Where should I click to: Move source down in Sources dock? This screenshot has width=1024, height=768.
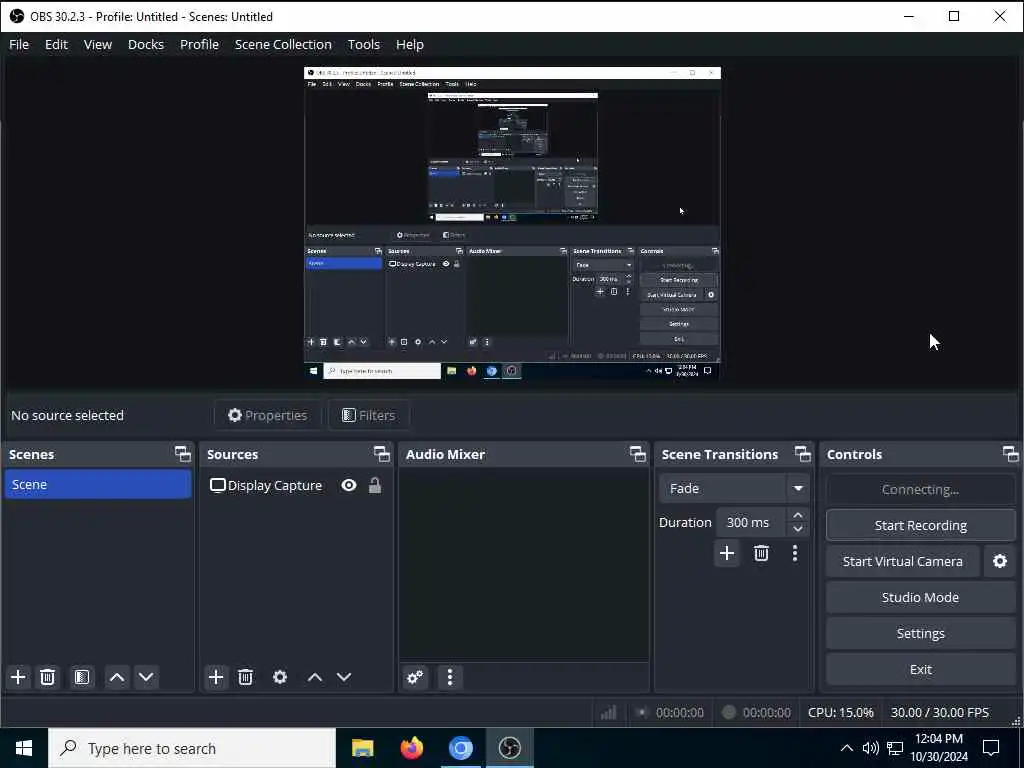tap(344, 677)
